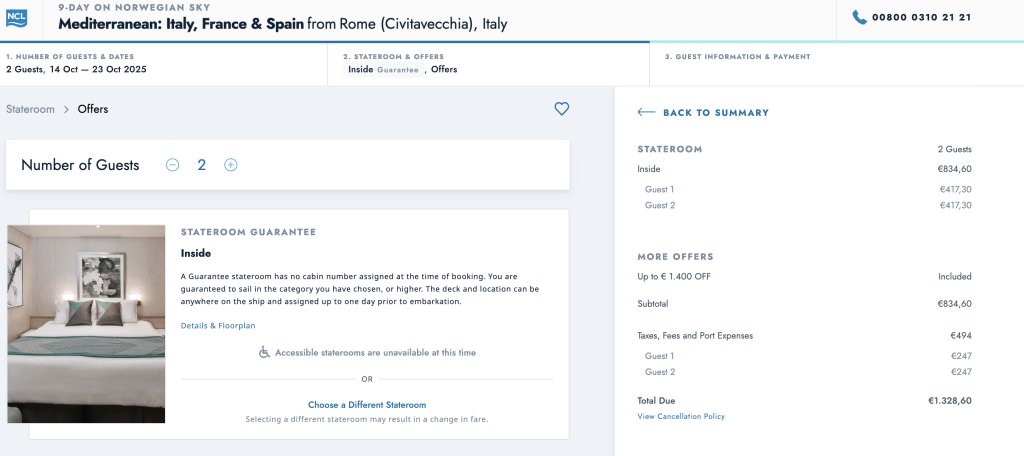Click the Number of Guests label
The height and width of the screenshot is (456, 1024).
pyautogui.click(x=80, y=165)
